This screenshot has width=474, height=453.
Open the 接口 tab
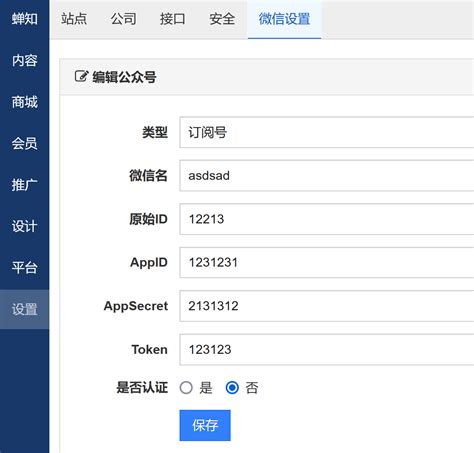pyautogui.click(x=172, y=19)
